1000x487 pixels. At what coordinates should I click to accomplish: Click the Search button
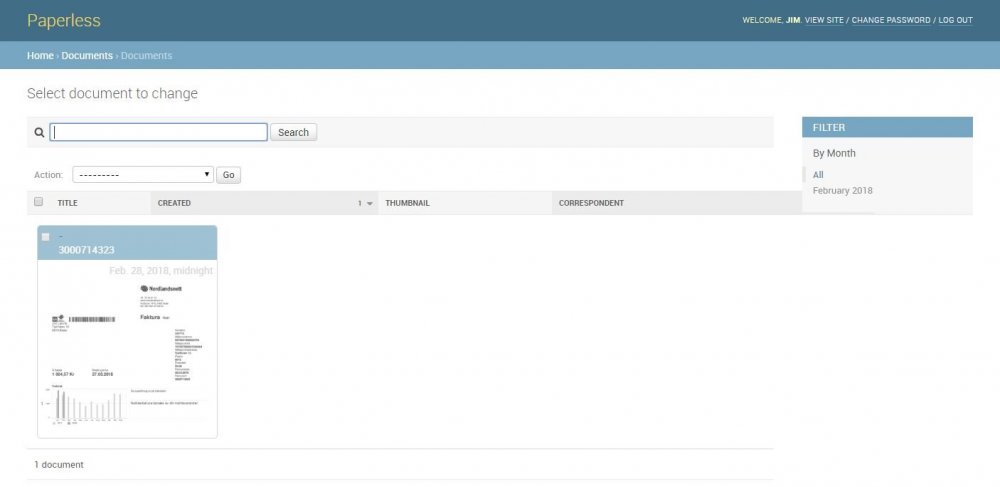293,132
